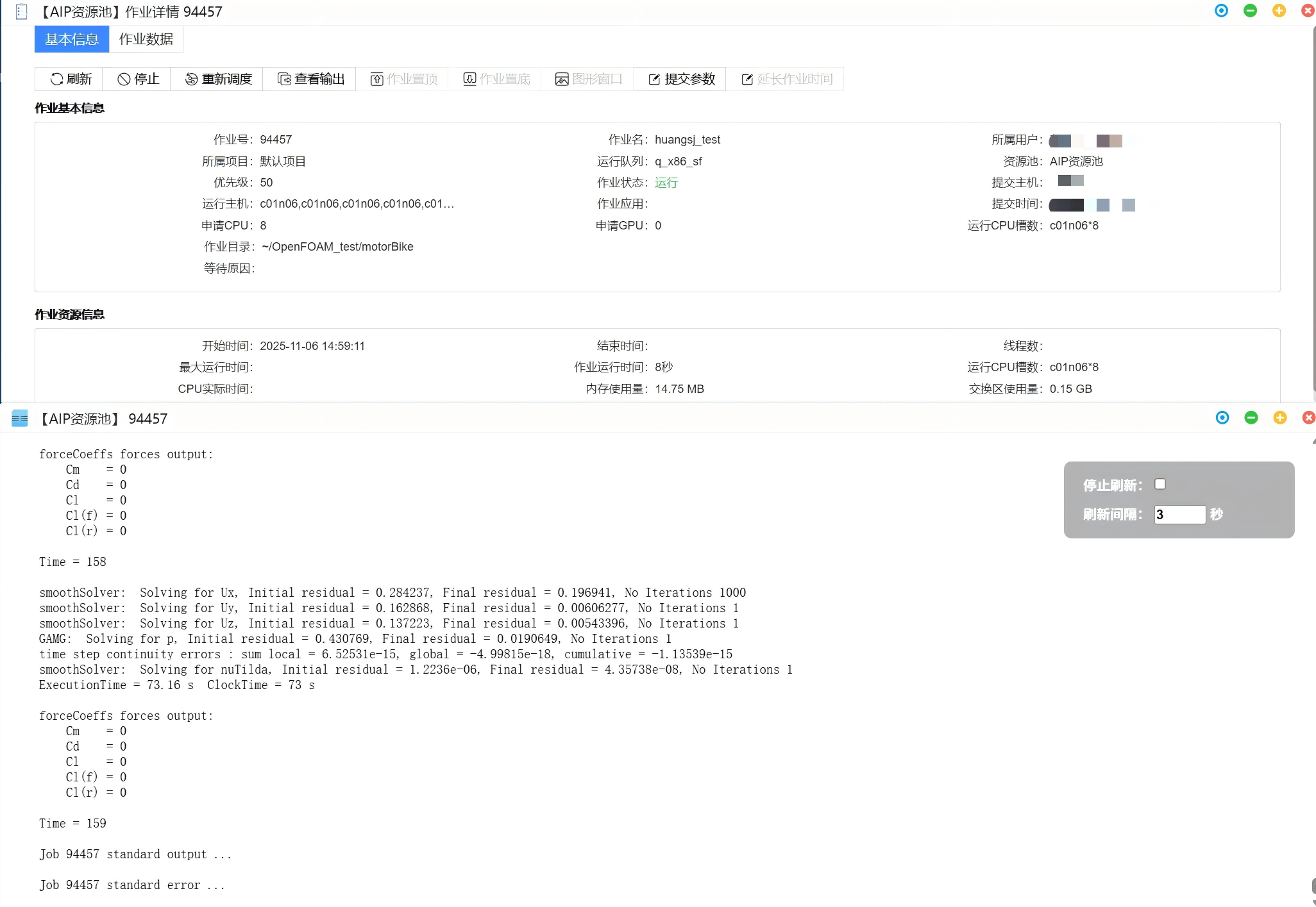Open the graphics window (图形窗口) icon

point(562,79)
